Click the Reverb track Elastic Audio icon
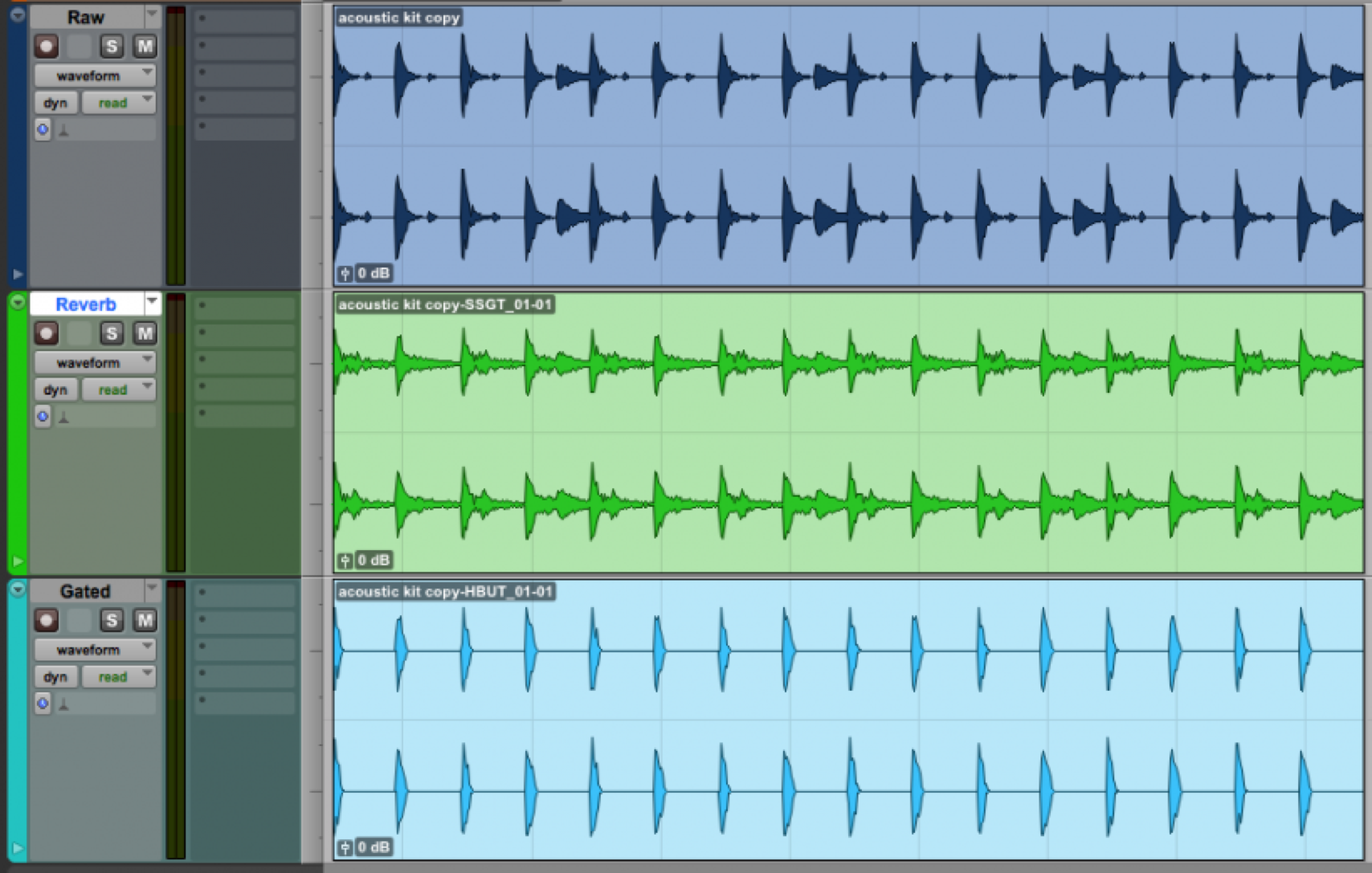This screenshot has height=873, width=1372. (x=43, y=416)
